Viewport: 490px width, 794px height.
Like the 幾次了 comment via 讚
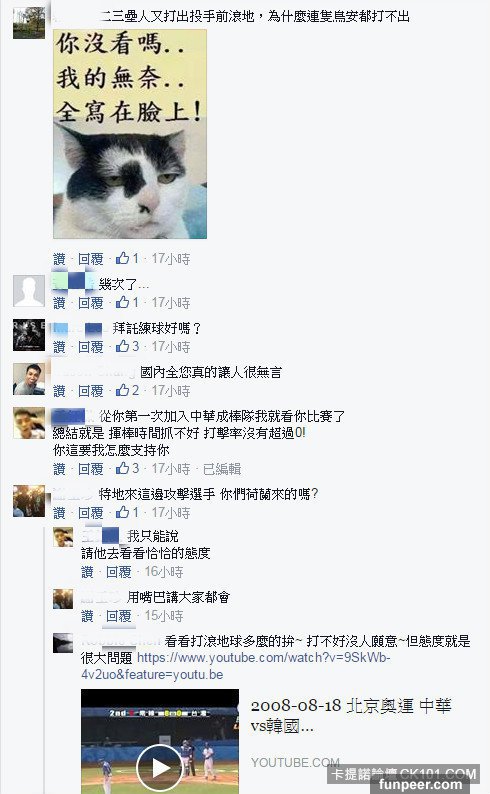point(59,303)
